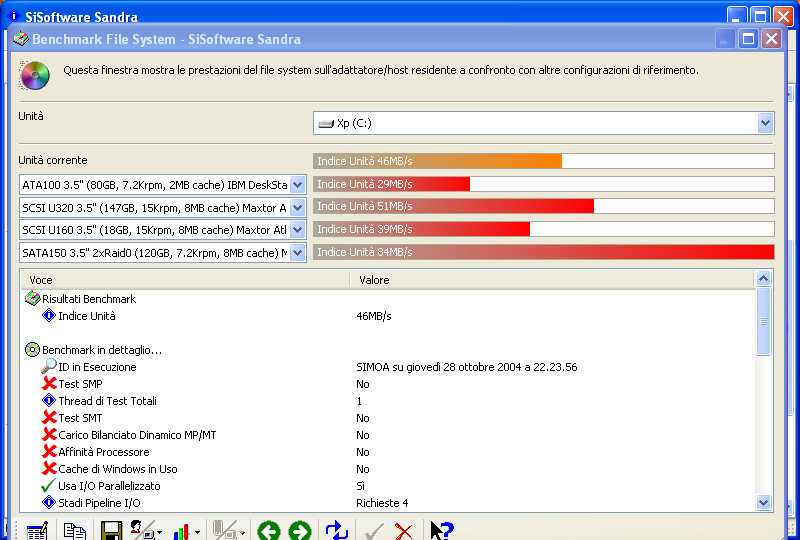Click the value SIMOA su giovedì 28 ottobre 2004
Image resolution: width=800 pixels, height=540 pixels.
click(466, 367)
